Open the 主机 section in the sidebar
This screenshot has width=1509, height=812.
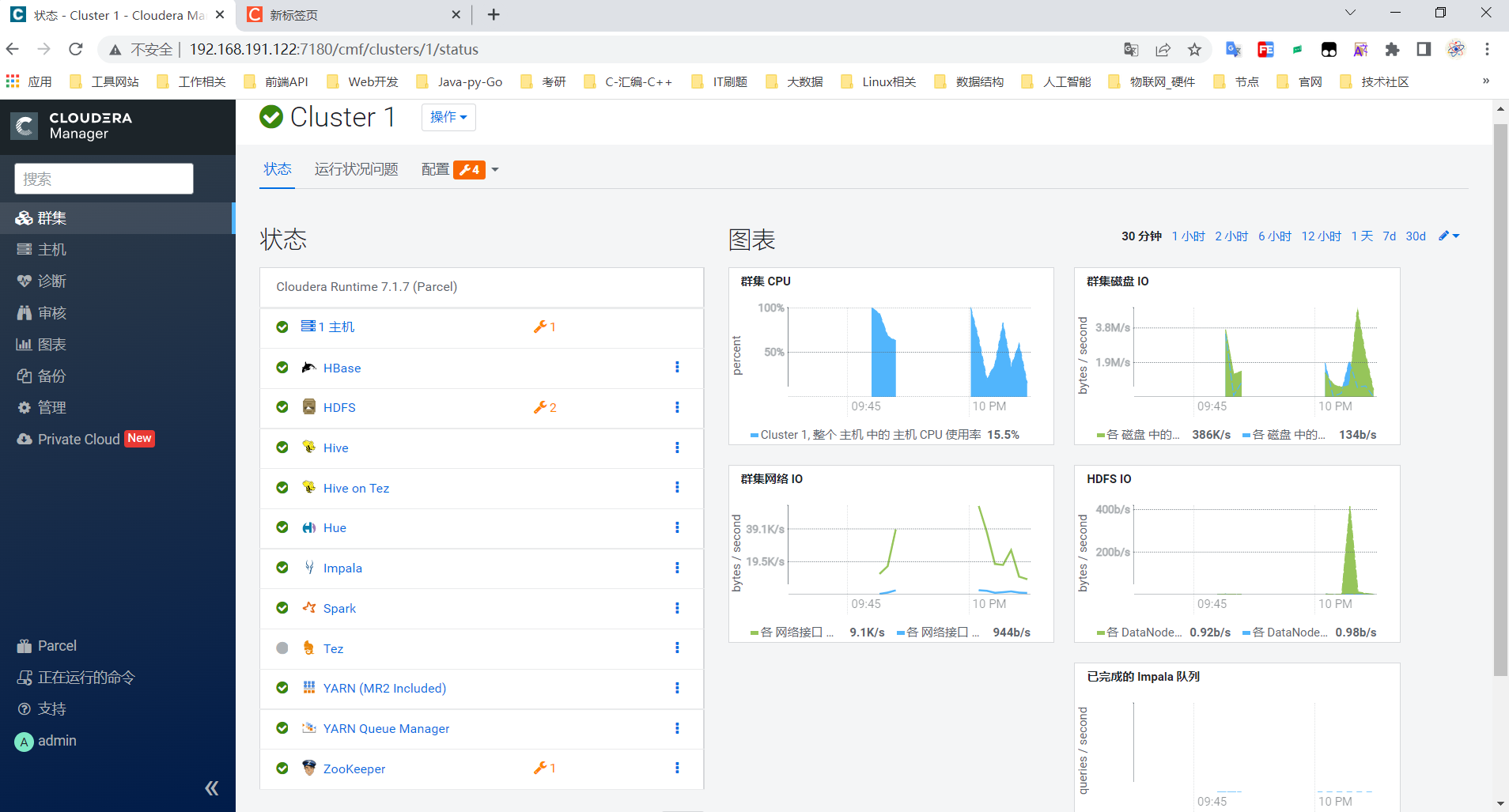pos(51,249)
